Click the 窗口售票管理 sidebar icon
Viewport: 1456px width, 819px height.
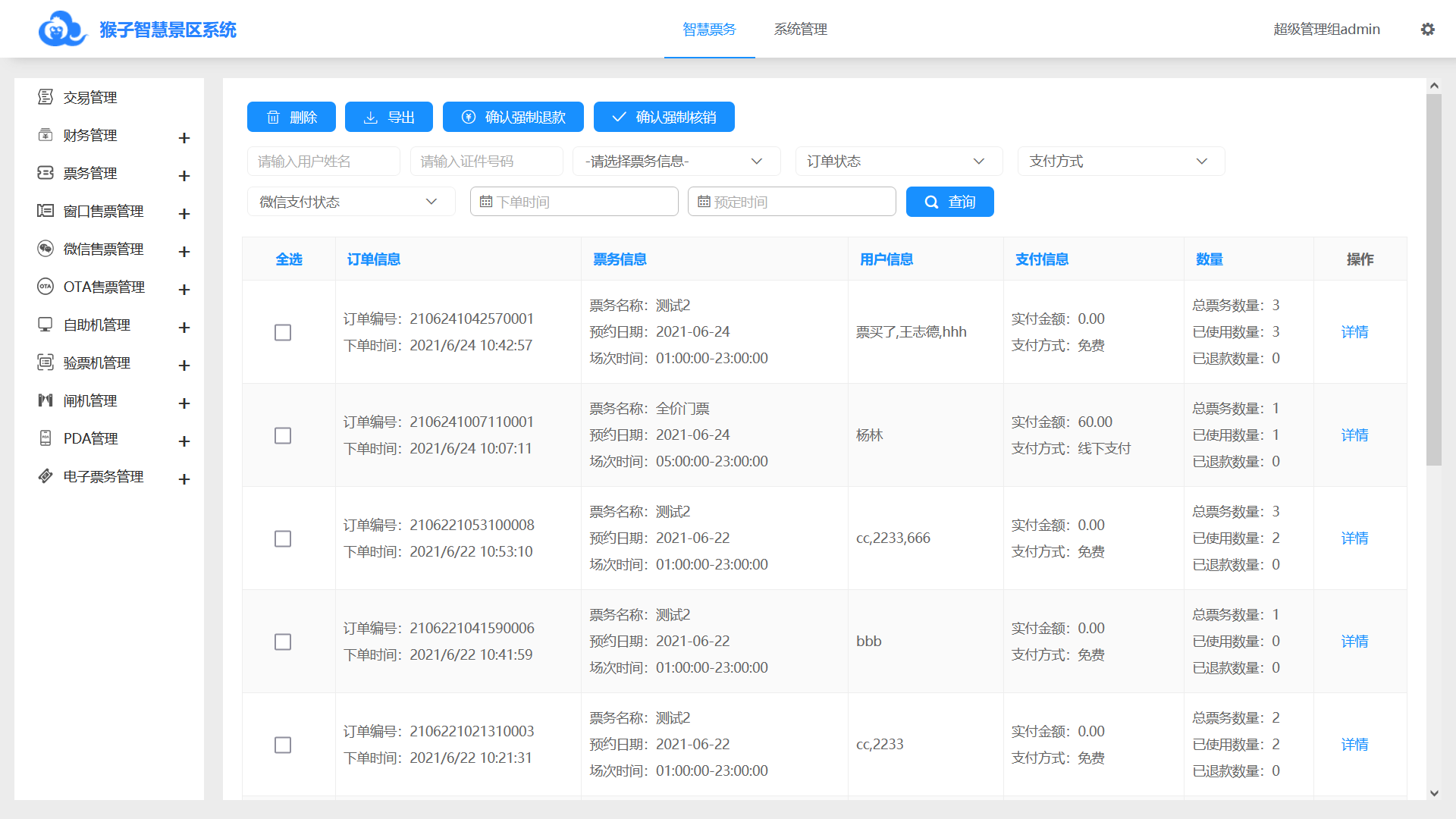pos(45,211)
